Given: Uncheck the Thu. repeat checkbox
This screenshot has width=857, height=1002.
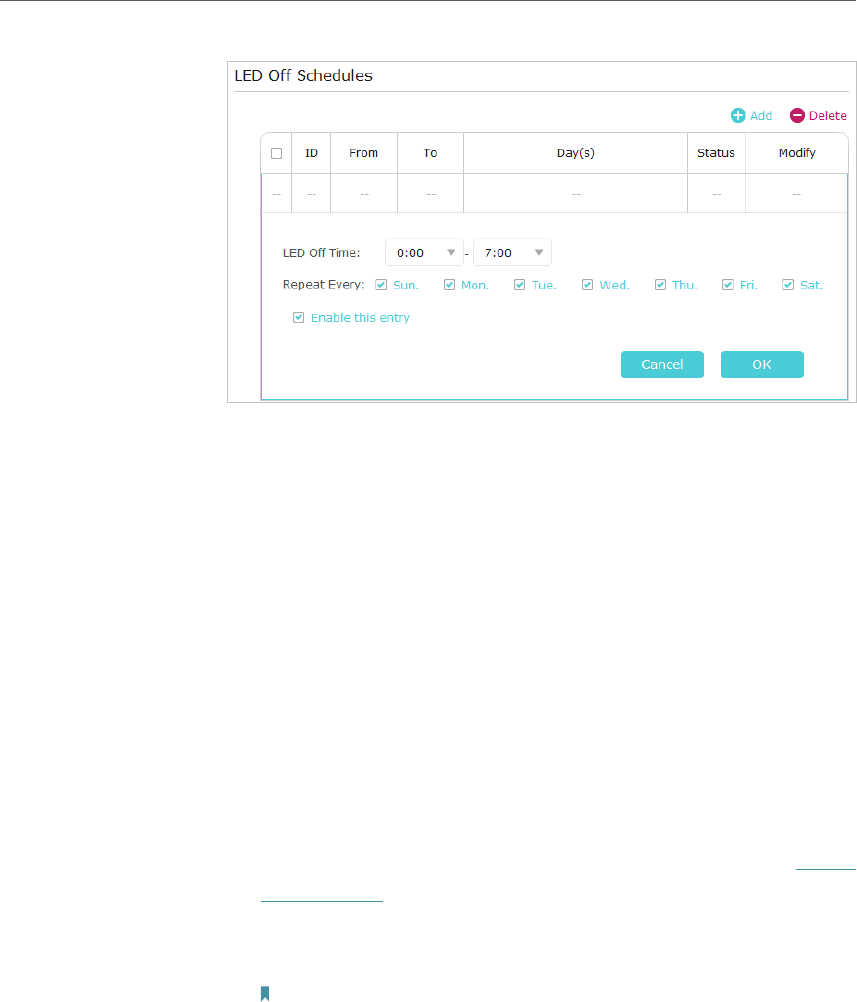Looking at the screenshot, I should (660, 285).
